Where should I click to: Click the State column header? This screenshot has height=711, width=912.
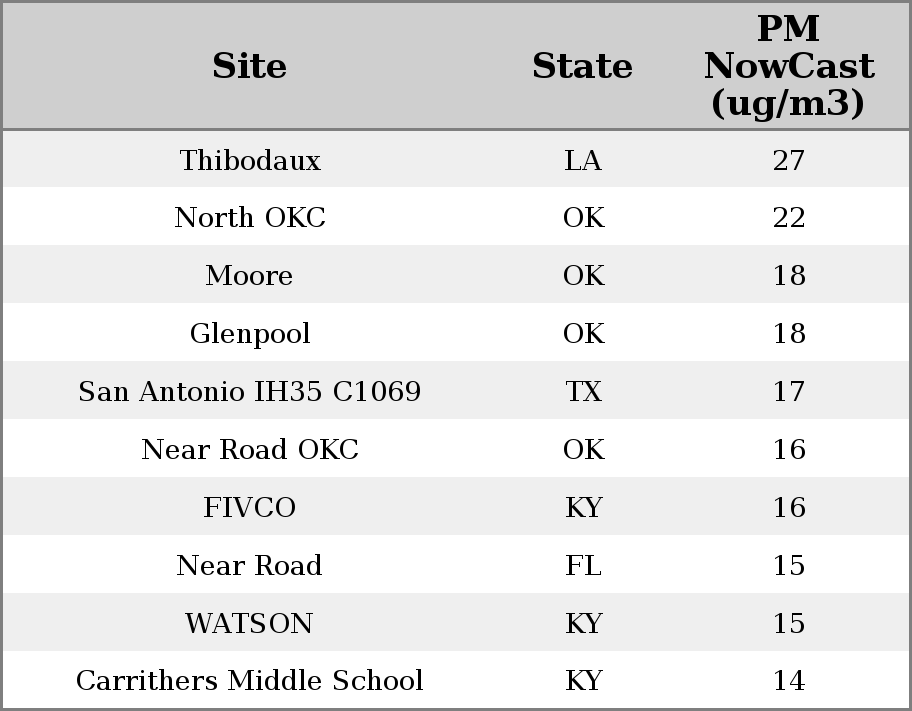pyautogui.click(x=582, y=66)
